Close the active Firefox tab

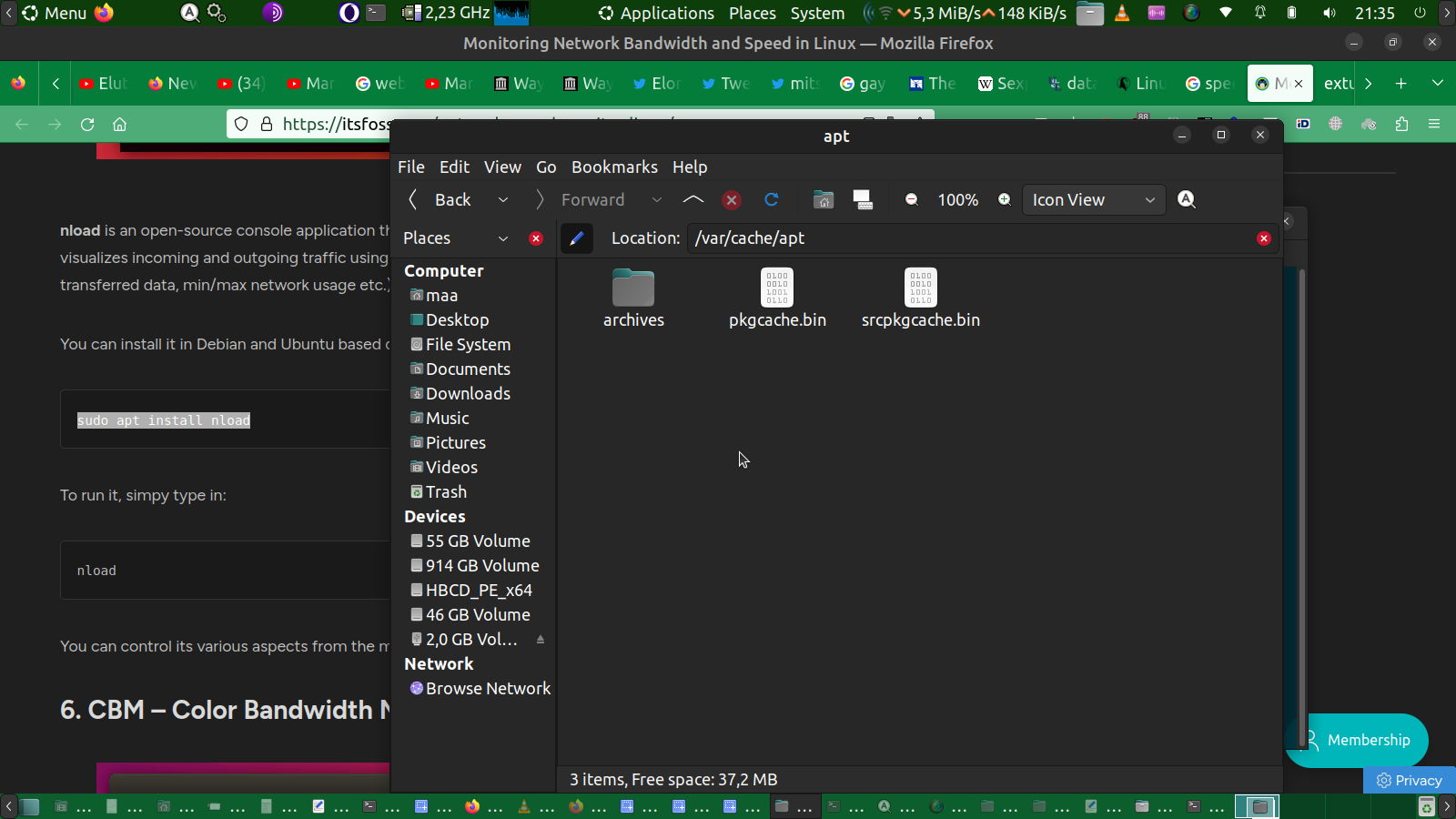coord(1299,84)
